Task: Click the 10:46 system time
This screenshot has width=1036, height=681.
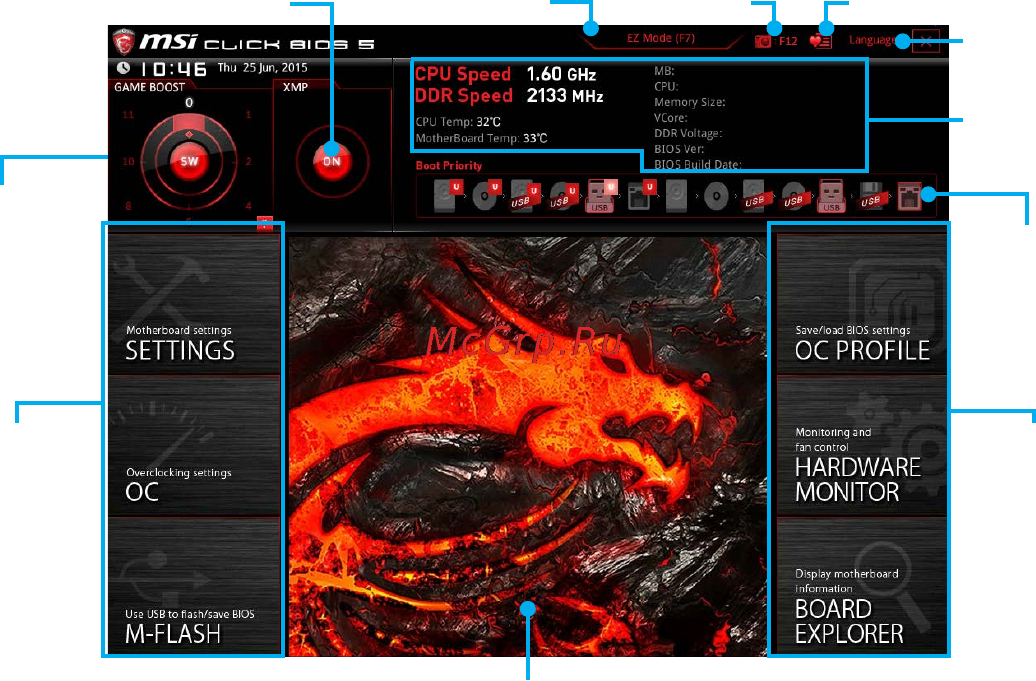Action: coord(174,69)
